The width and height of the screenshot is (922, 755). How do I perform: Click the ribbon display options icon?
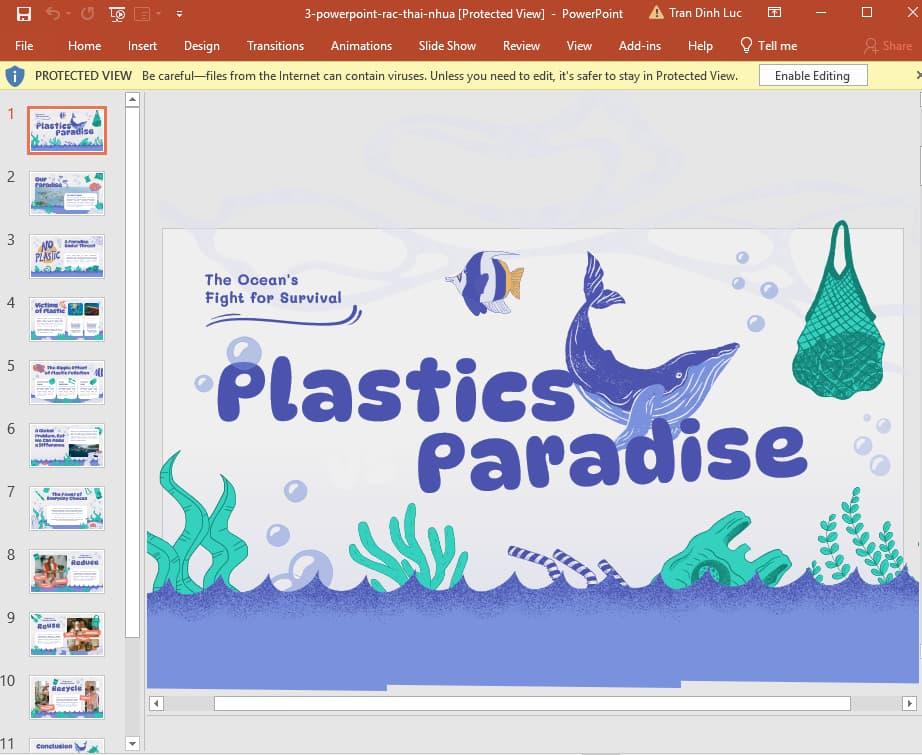tap(775, 12)
